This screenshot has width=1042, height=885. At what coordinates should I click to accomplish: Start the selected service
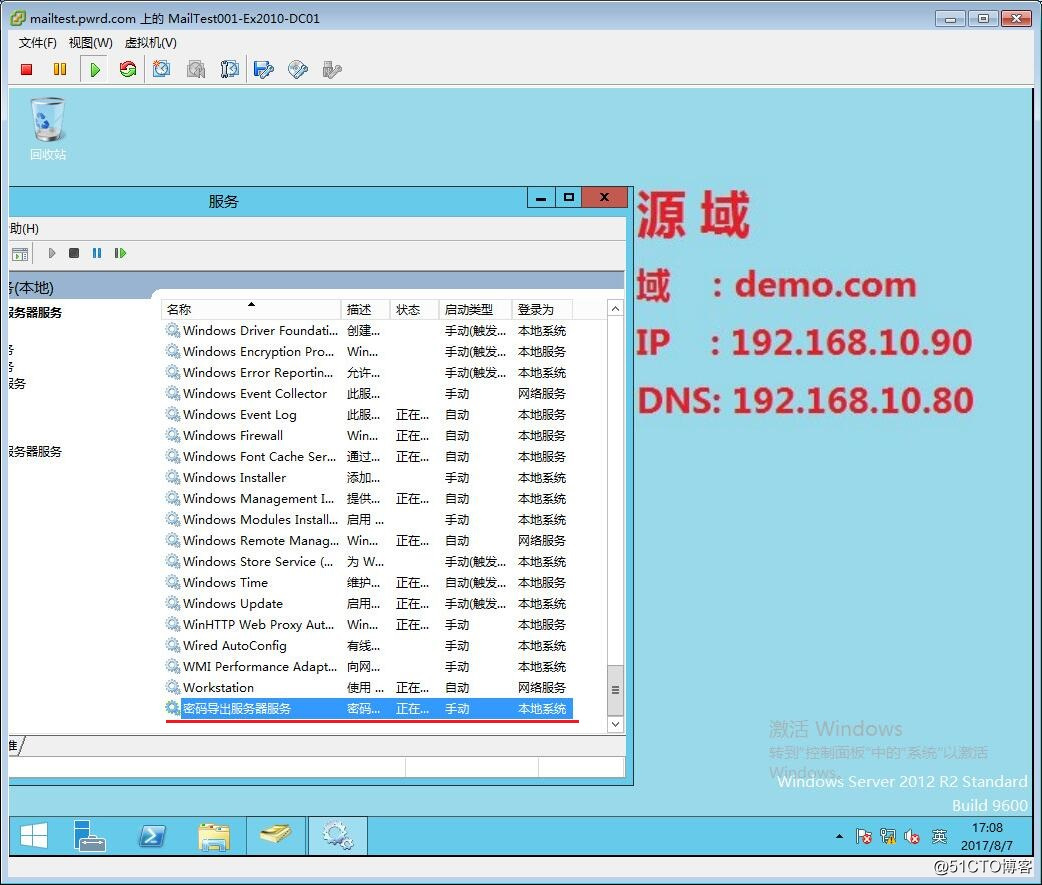52,253
